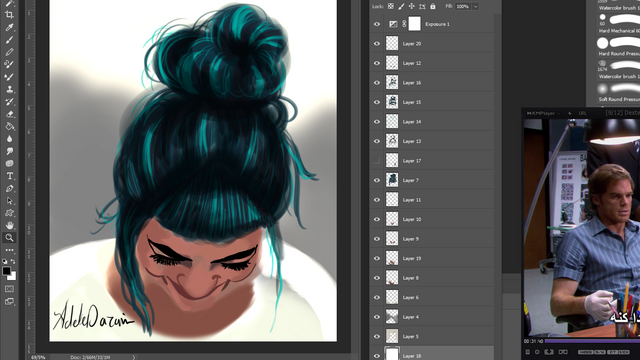Click the foreground color swatch
This screenshot has width=640, height=360.
(x=7, y=271)
